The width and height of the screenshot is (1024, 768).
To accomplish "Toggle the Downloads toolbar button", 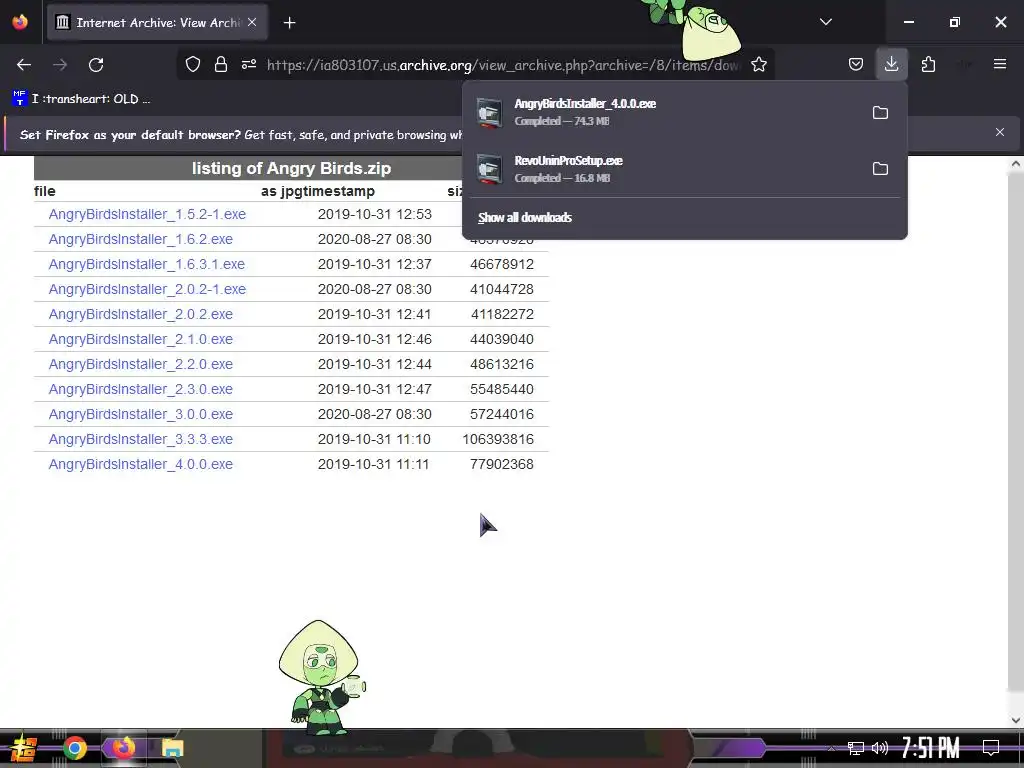I will (x=891, y=64).
